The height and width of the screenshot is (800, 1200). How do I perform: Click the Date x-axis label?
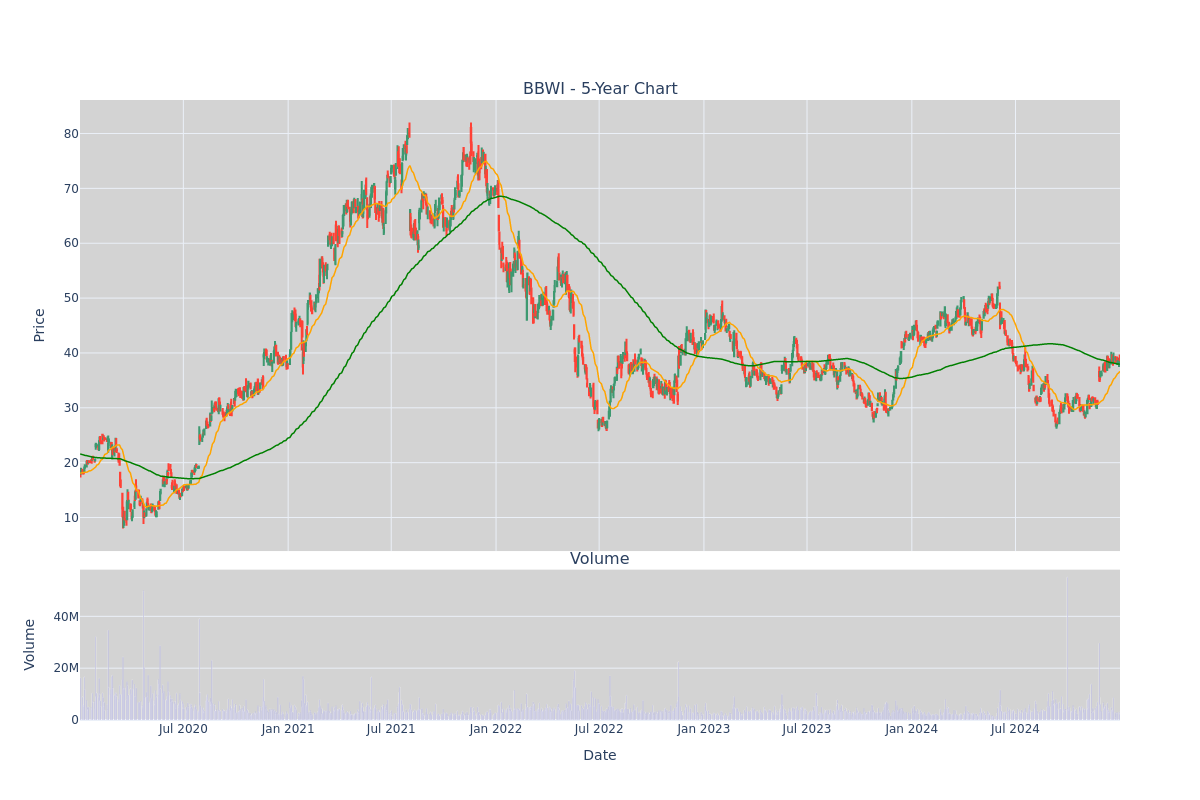(600, 756)
